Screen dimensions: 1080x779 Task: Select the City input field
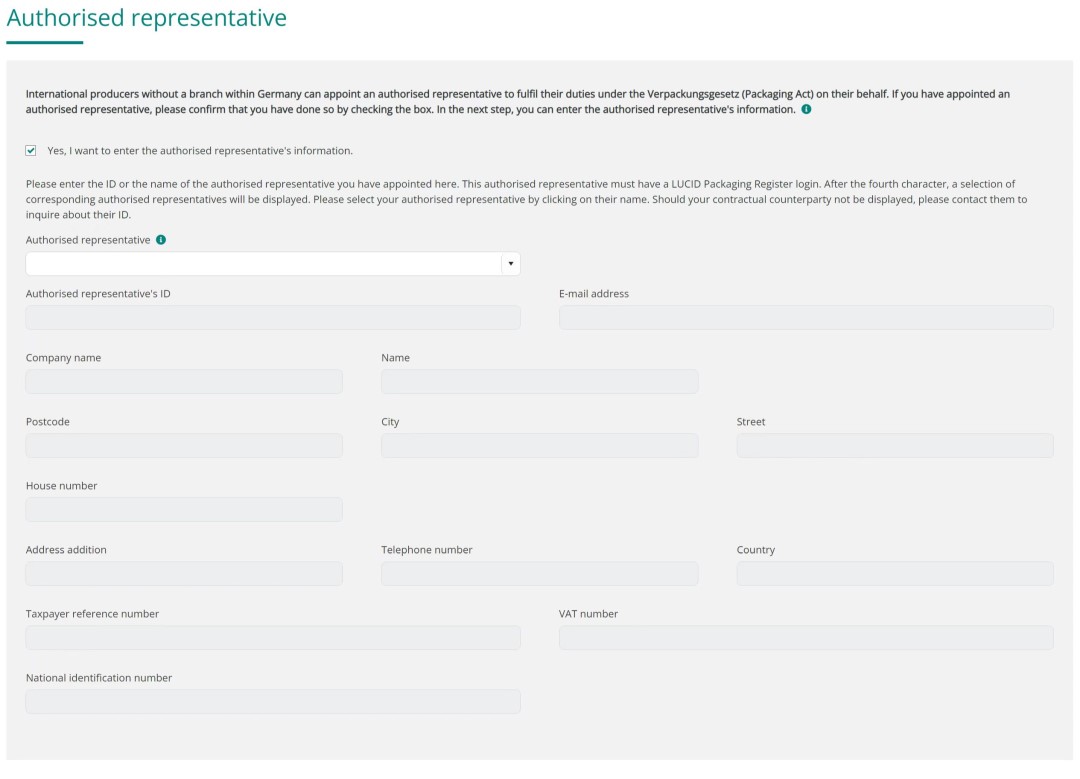click(x=539, y=446)
